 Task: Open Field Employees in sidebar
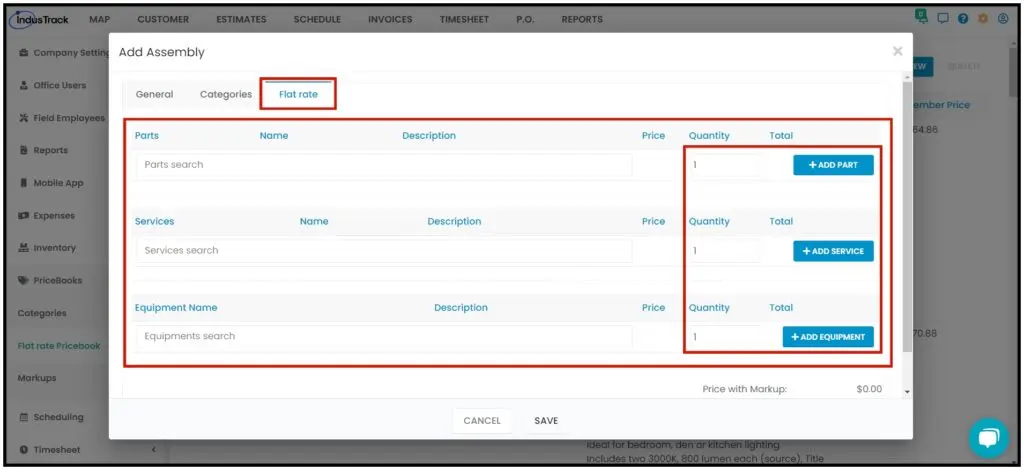click(x=61, y=118)
